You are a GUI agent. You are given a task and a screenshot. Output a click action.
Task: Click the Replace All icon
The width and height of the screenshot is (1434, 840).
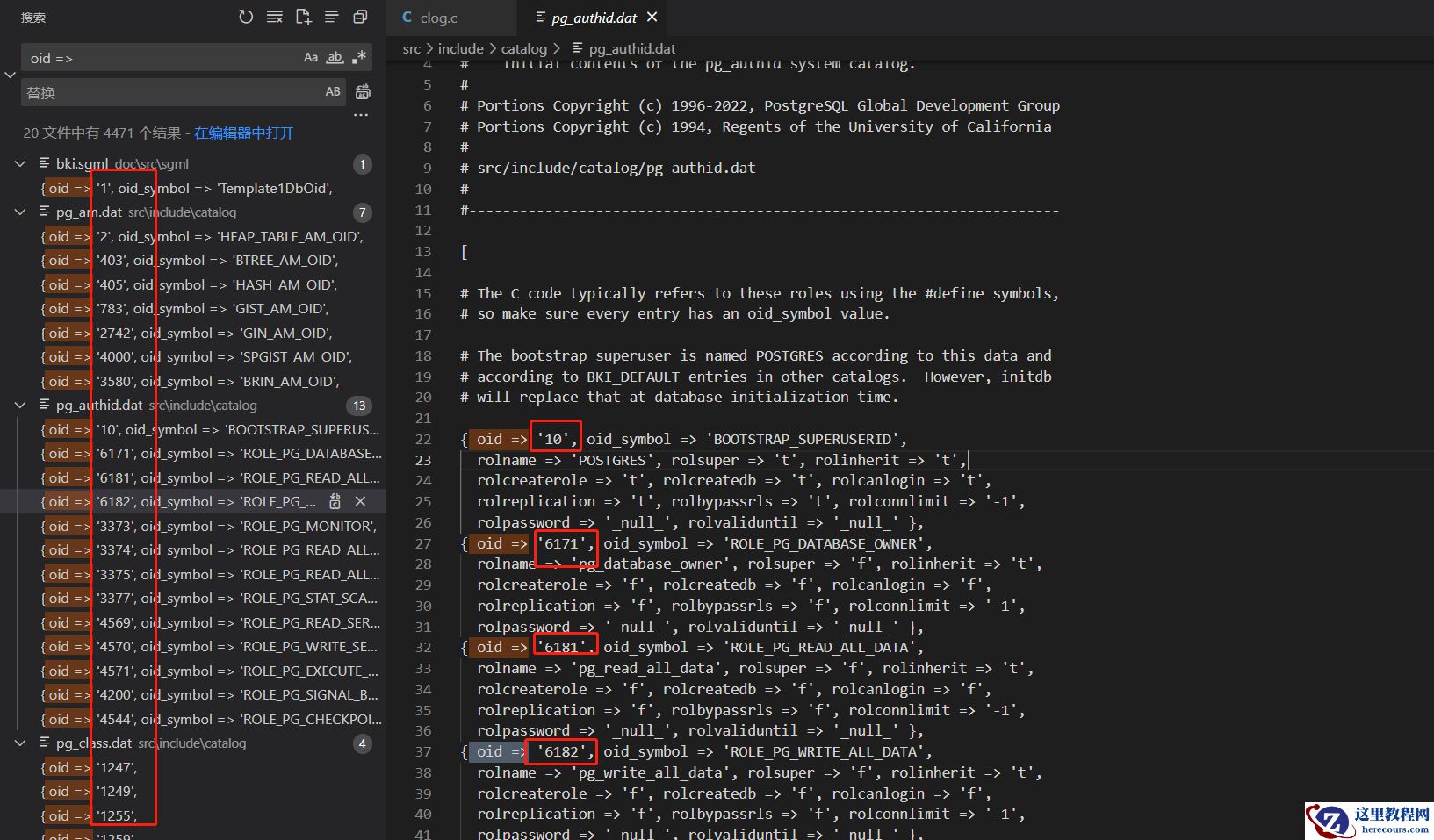[363, 92]
